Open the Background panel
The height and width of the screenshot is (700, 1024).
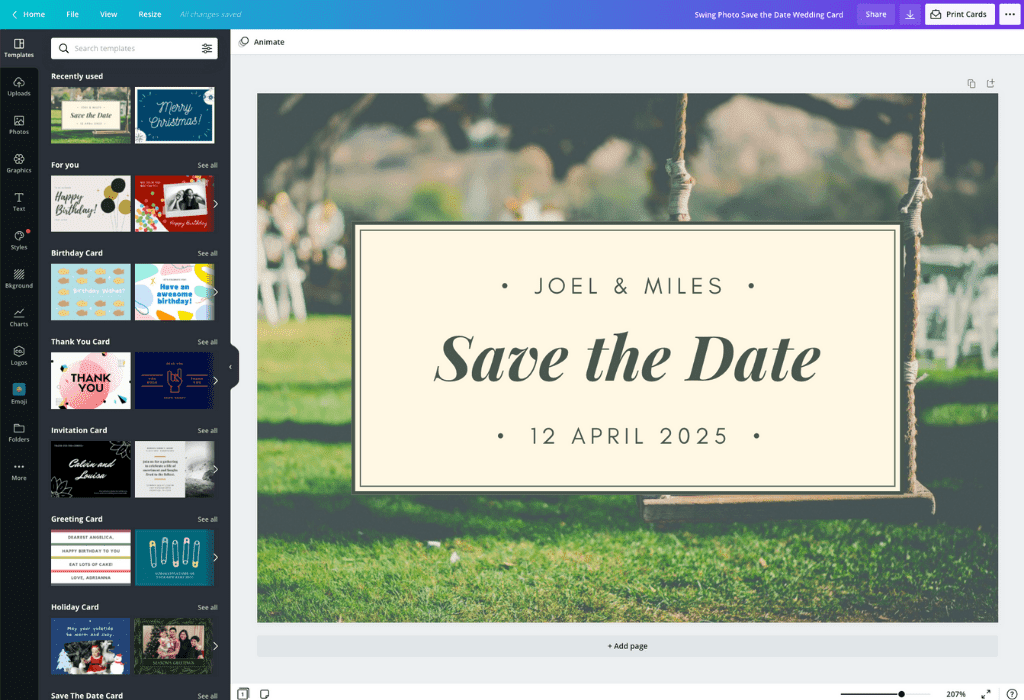(x=19, y=275)
